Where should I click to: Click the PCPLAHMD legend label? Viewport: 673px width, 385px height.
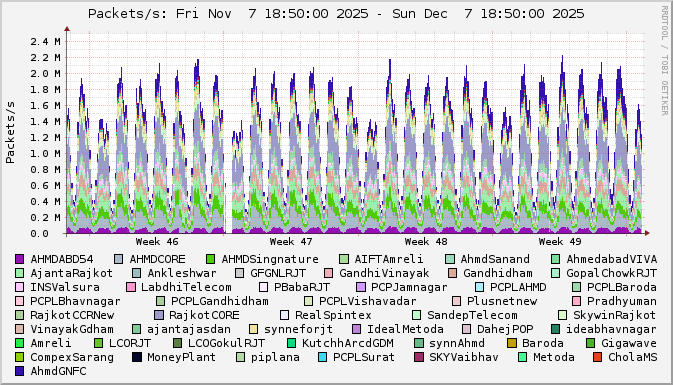(x=518, y=287)
